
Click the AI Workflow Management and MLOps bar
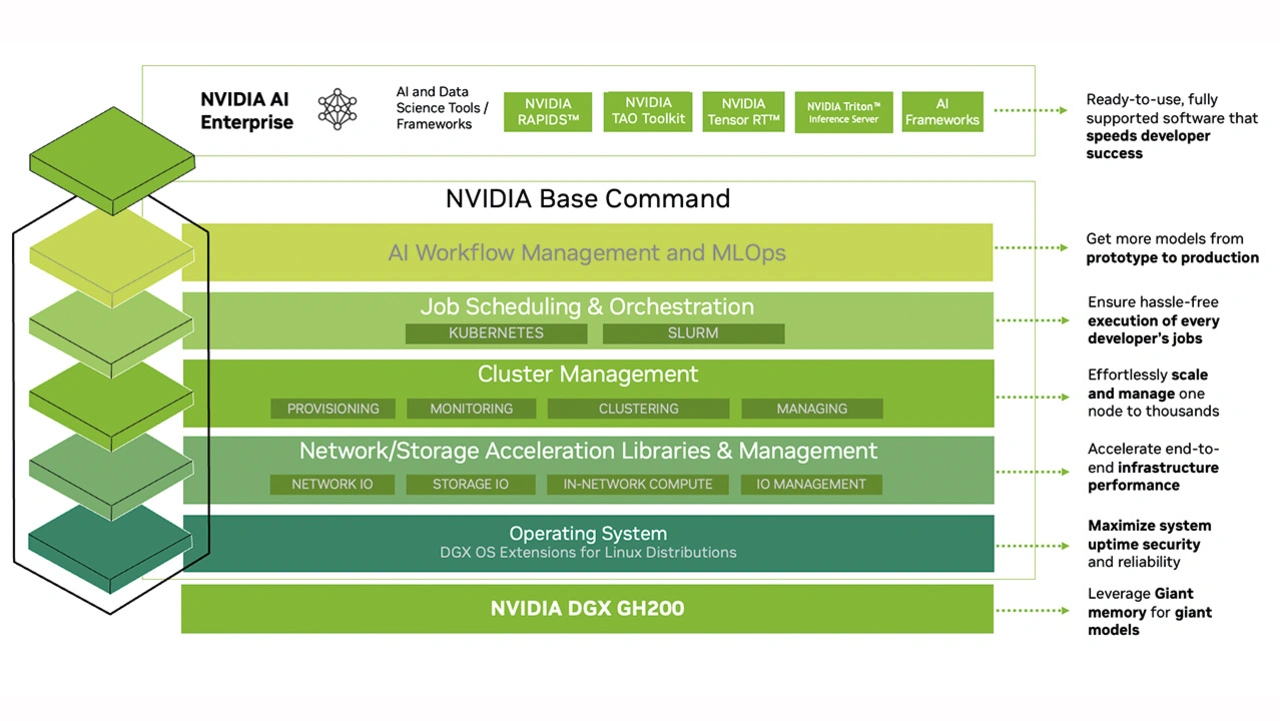(x=587, y=253)
